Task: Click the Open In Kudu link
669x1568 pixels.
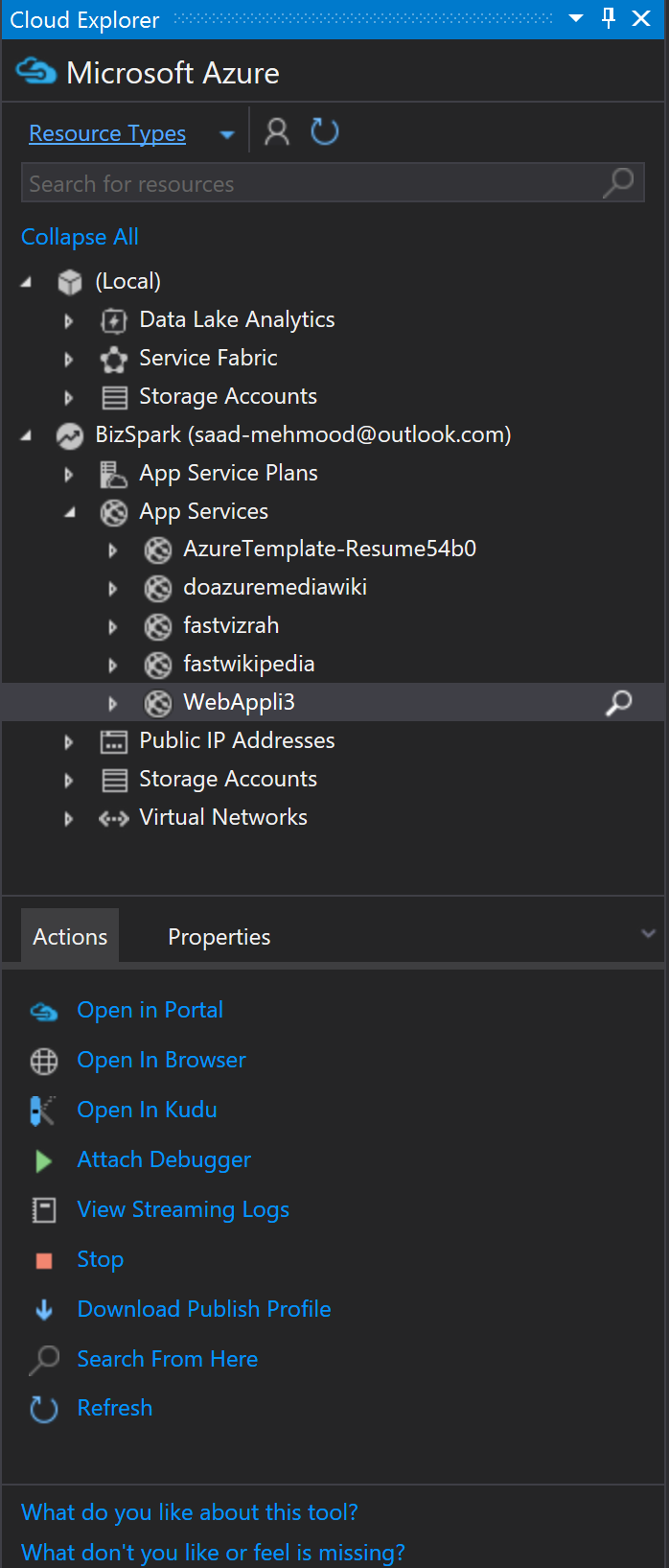Action: tap(147, 1110)
